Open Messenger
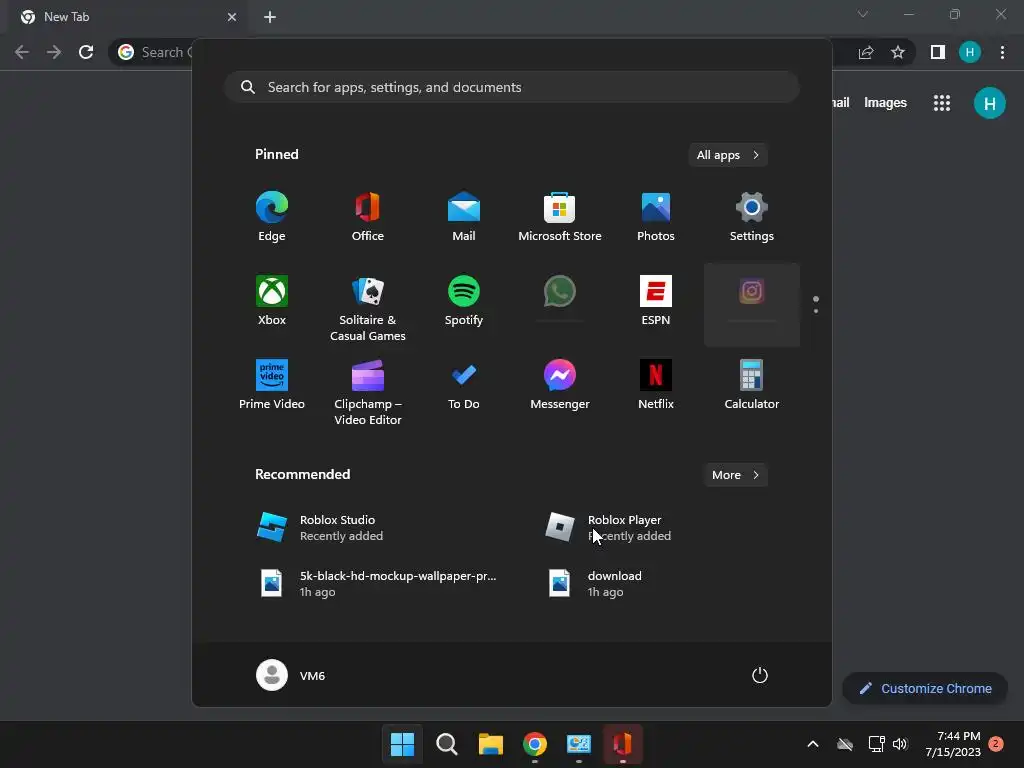Screen dimensions: 1024x768 pos(560,385)
